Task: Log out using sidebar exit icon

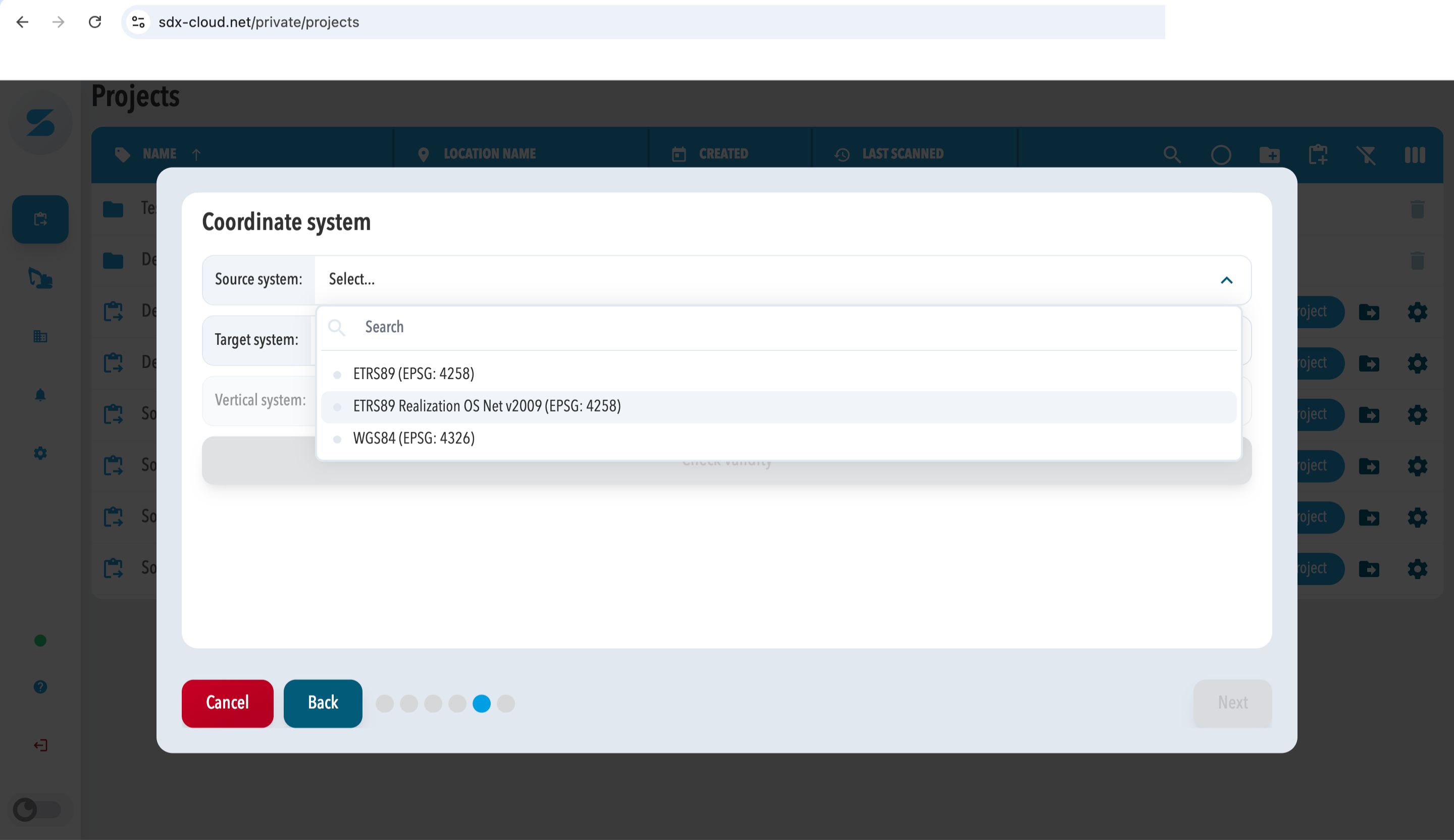Action: click(x=40, y=746)
